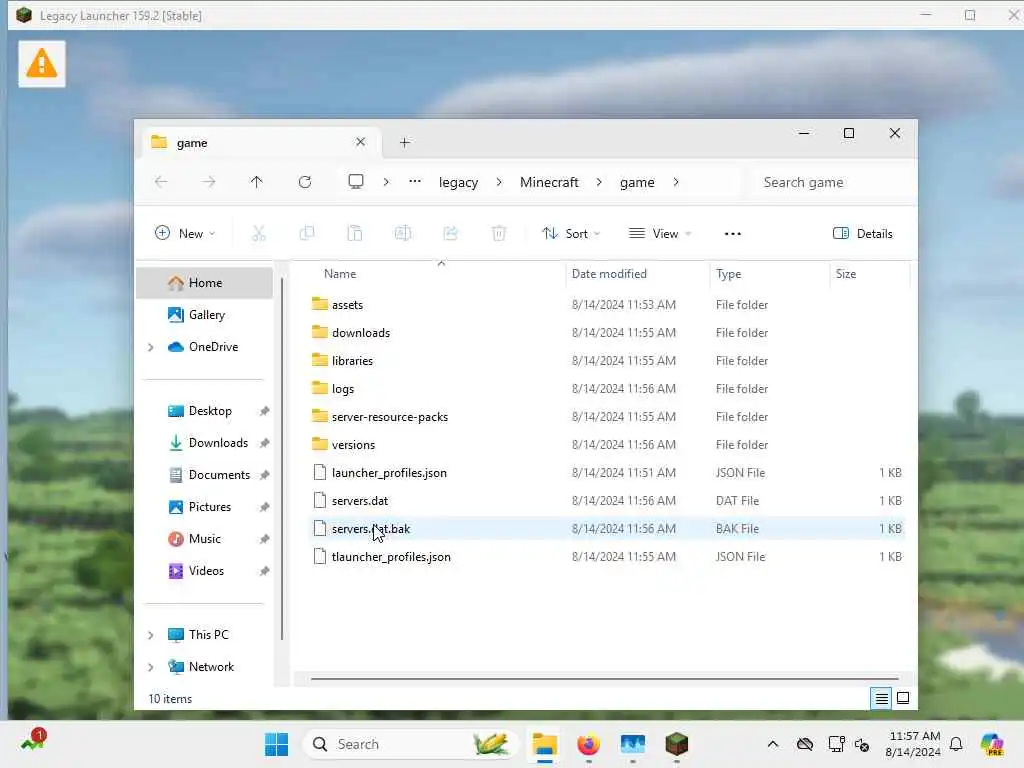Click the Forward navigation arrow
Image resolution: width=1024 pixels, height=768 pixels.
point(208,182)
